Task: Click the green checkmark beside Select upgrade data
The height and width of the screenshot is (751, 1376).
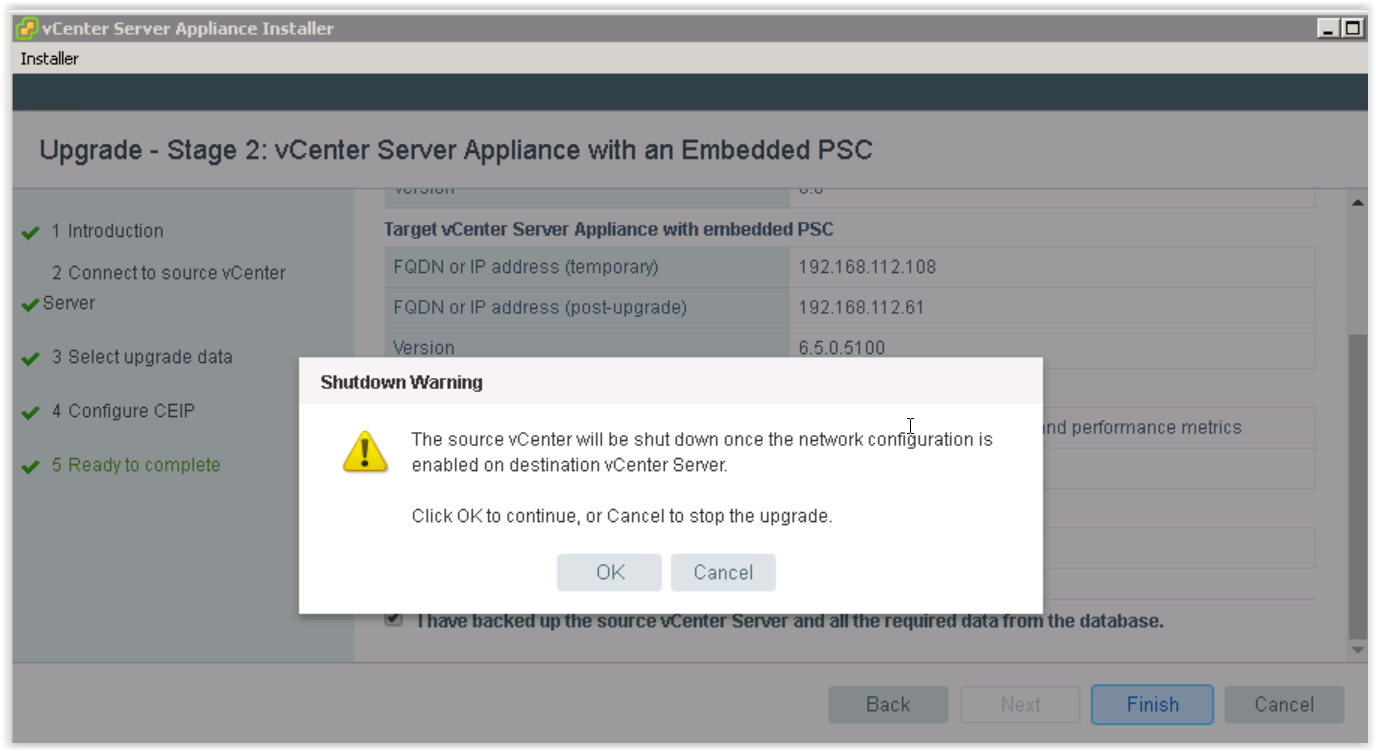Action: tap(31, 358)
